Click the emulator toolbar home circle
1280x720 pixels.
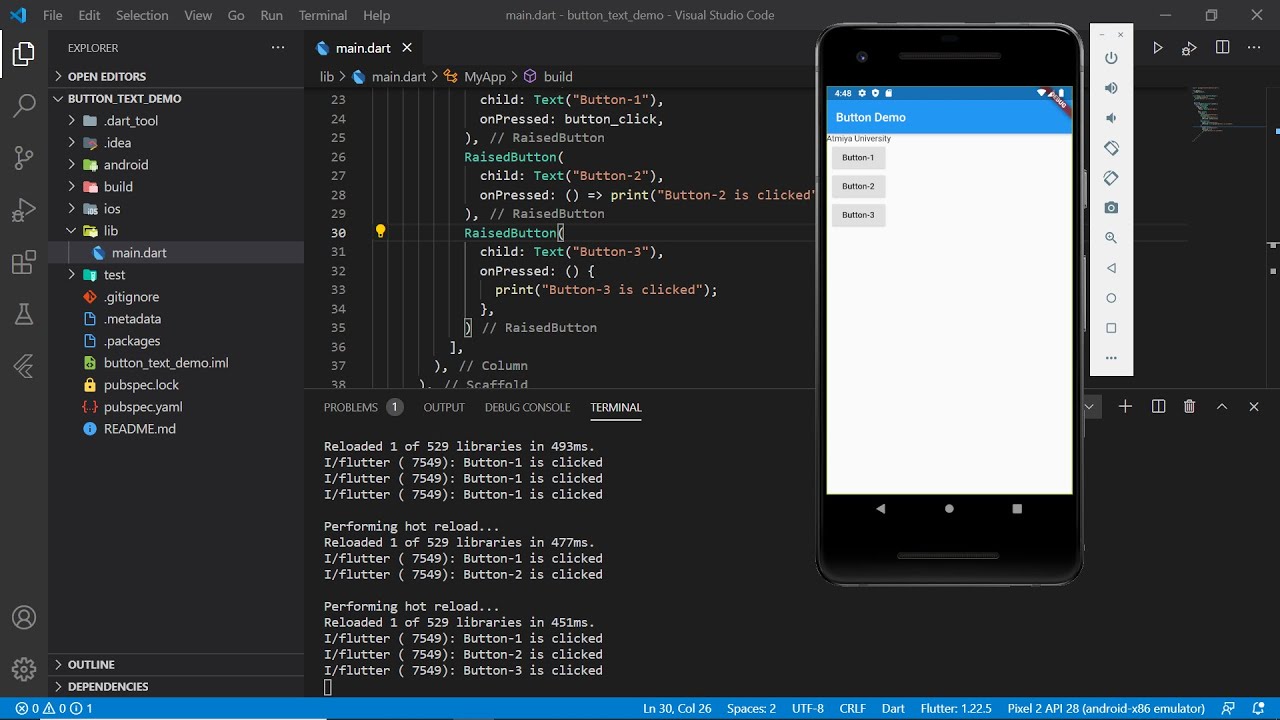(x=1111, y=298)
